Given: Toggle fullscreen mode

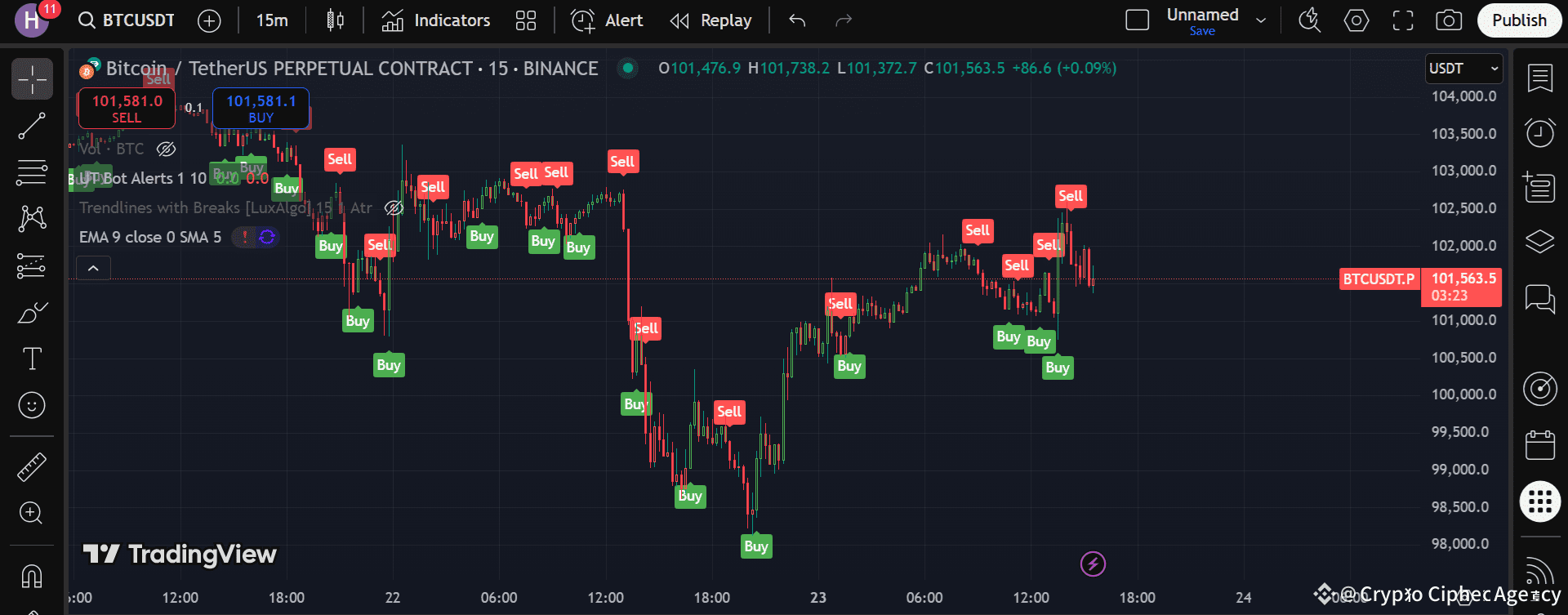Looking at the screenshot, I should 1403,20.
